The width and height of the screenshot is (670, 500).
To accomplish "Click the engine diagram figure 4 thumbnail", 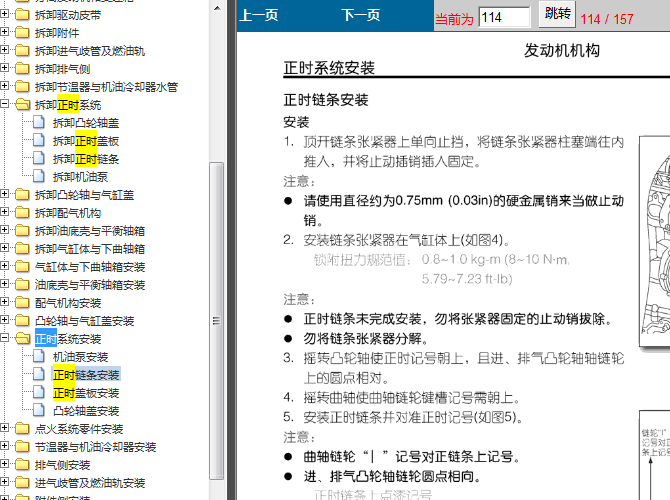I will (655, 242).
